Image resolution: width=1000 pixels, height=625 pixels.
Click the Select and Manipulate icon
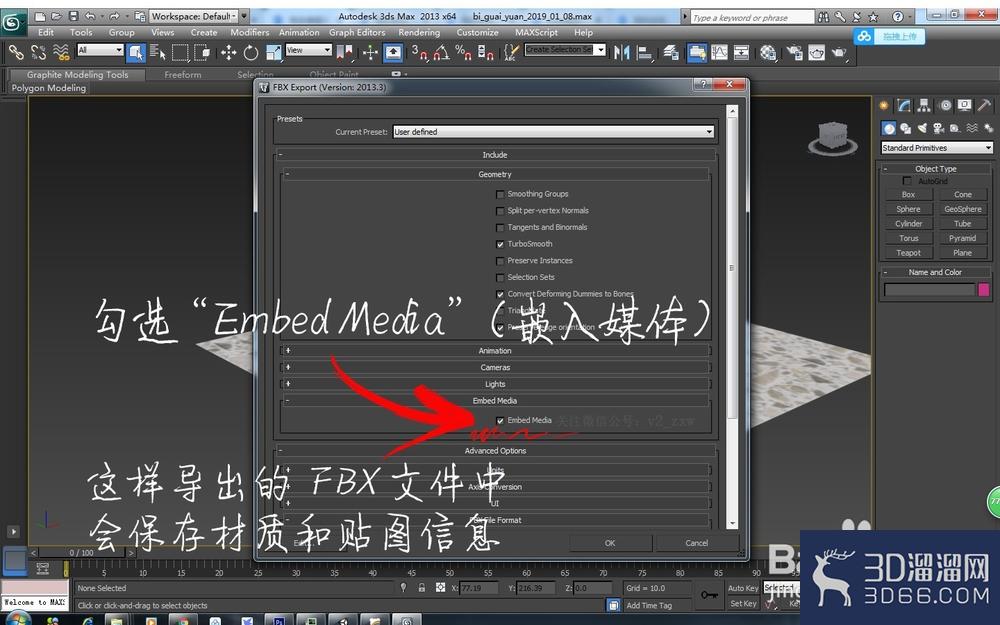click(x=371, y=52)
